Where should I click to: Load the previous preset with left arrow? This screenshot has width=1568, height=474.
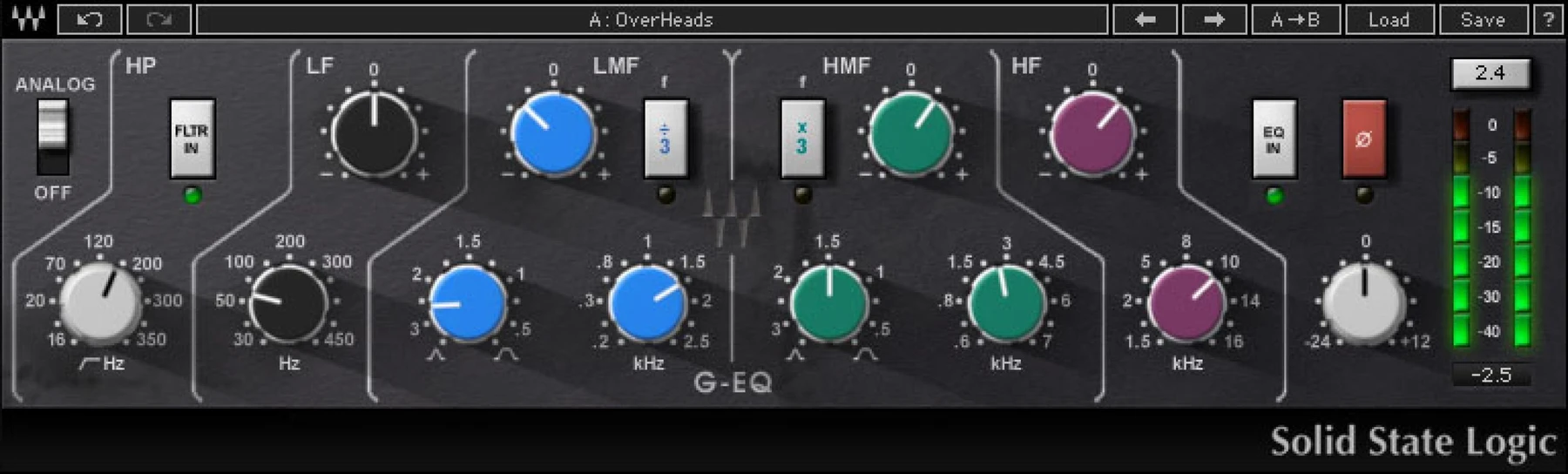[1145, 19]
